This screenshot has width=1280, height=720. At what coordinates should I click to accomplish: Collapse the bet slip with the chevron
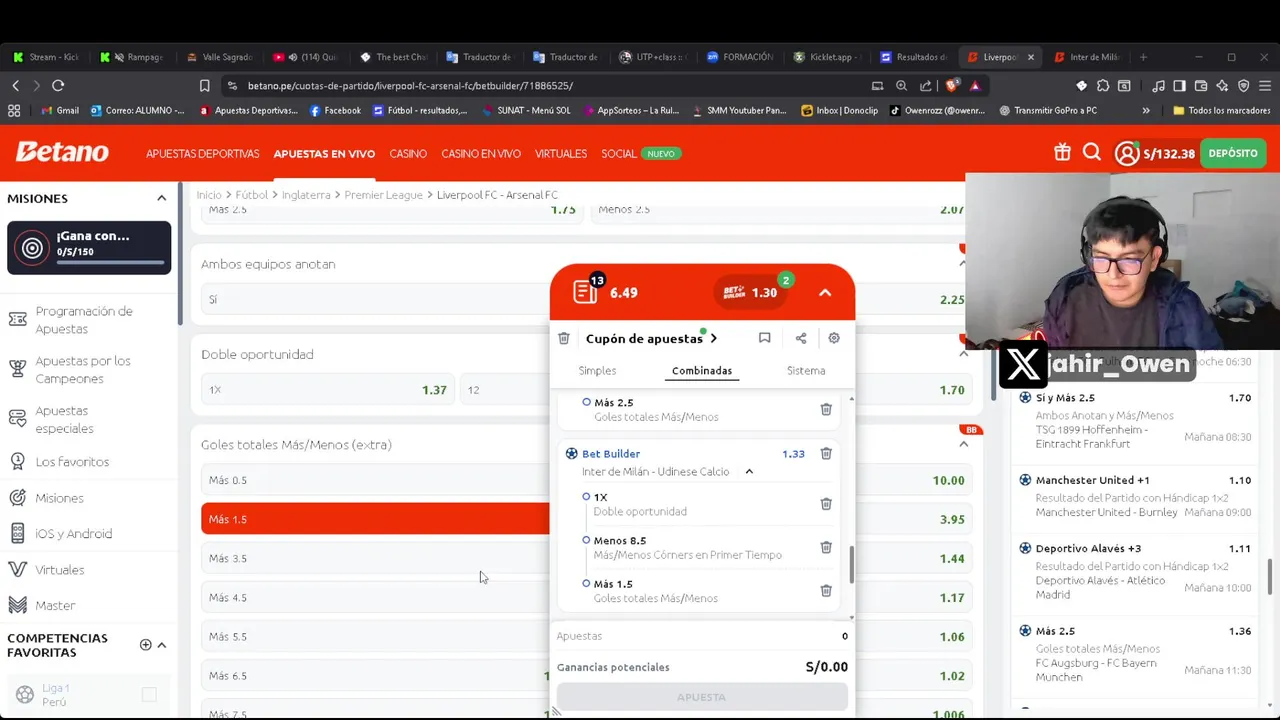(825, 293)
